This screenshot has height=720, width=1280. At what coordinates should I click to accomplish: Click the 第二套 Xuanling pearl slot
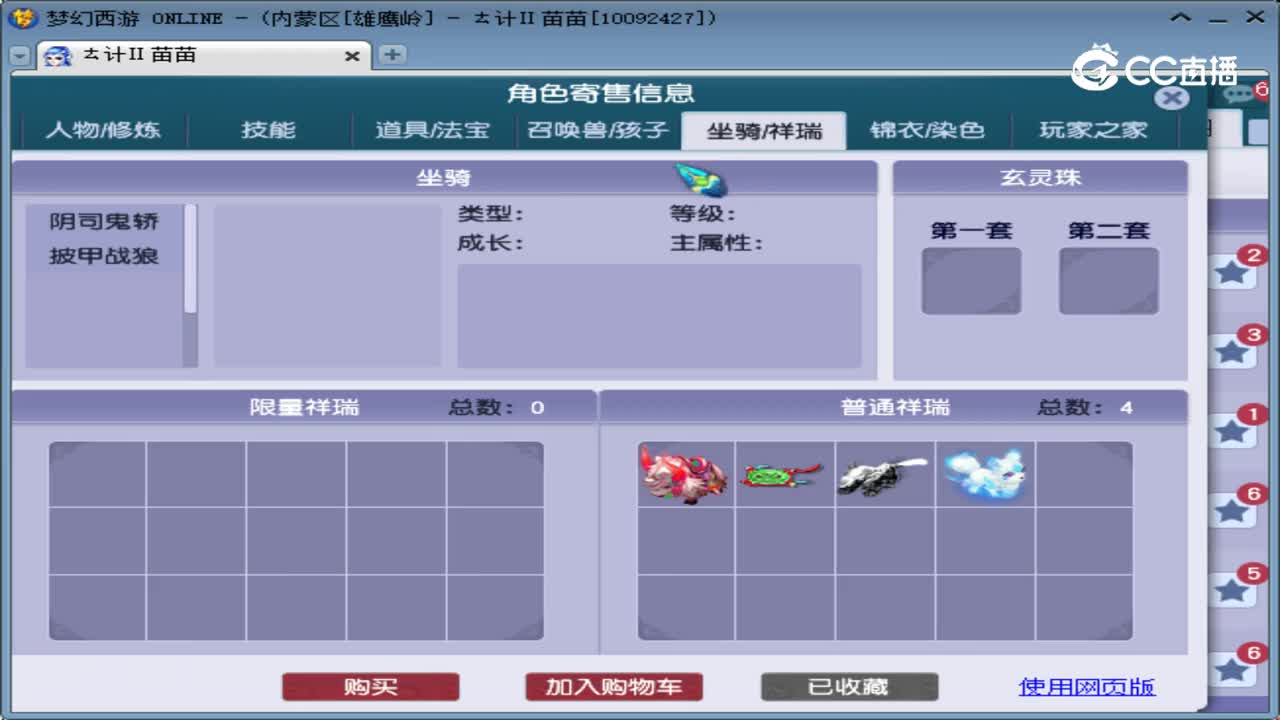point(1108,281)
